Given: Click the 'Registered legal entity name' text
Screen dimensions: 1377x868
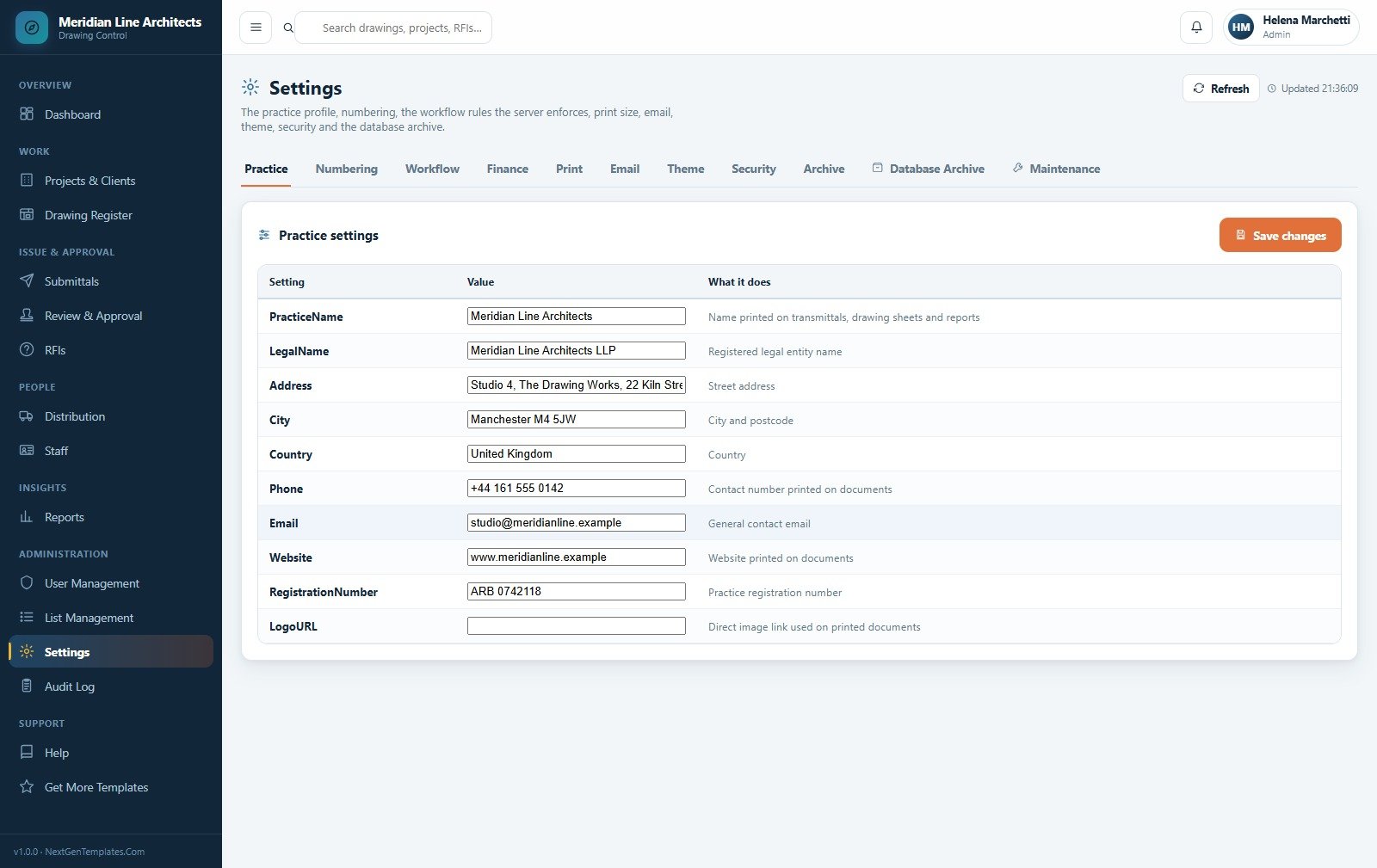Looking at the screenshot, I should pyautogui.click(x=775, y=352).
